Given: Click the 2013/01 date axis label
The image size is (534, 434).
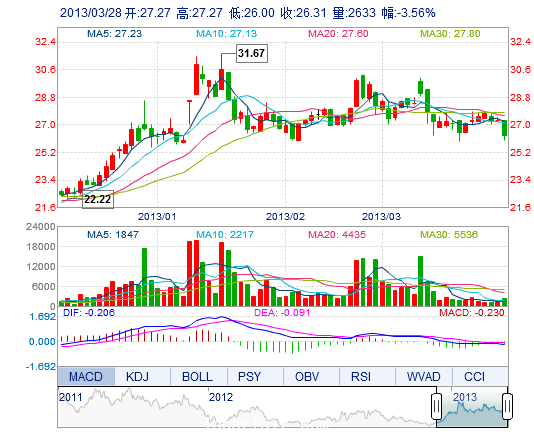Looking at the screenshot, I should click(x=157, y=216).
